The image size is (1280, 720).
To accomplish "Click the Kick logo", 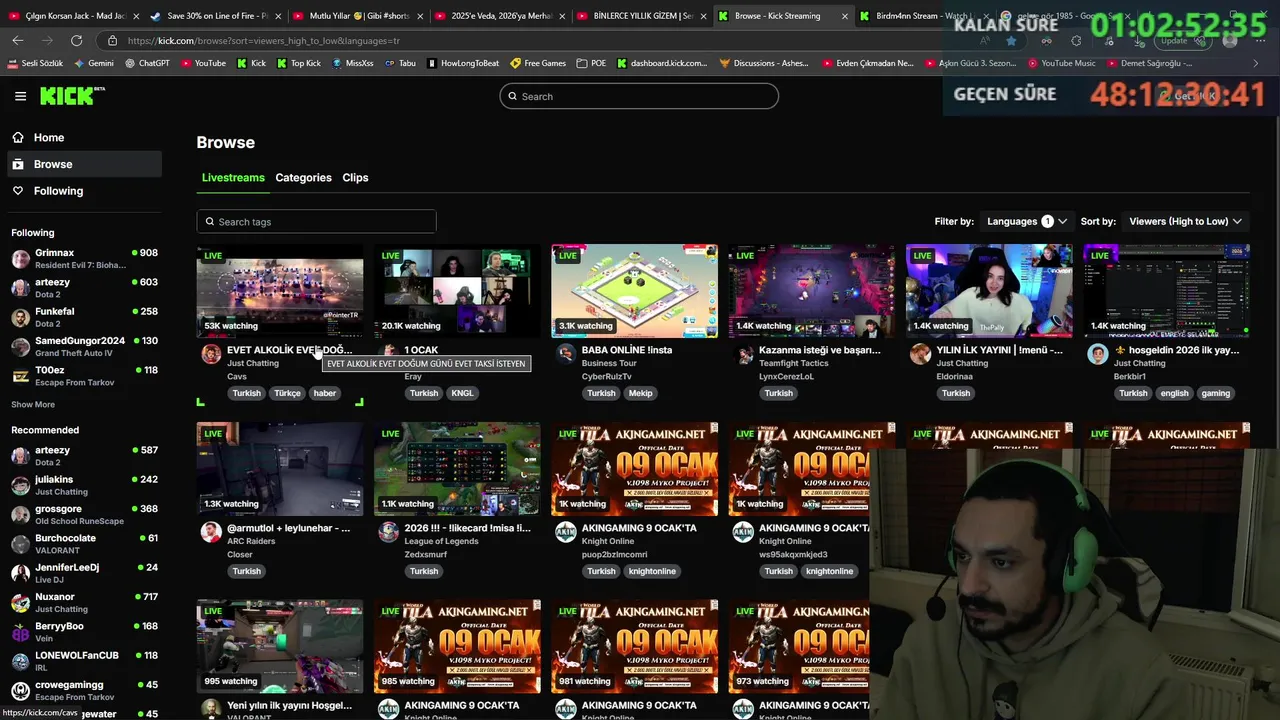I will [72, 96].
